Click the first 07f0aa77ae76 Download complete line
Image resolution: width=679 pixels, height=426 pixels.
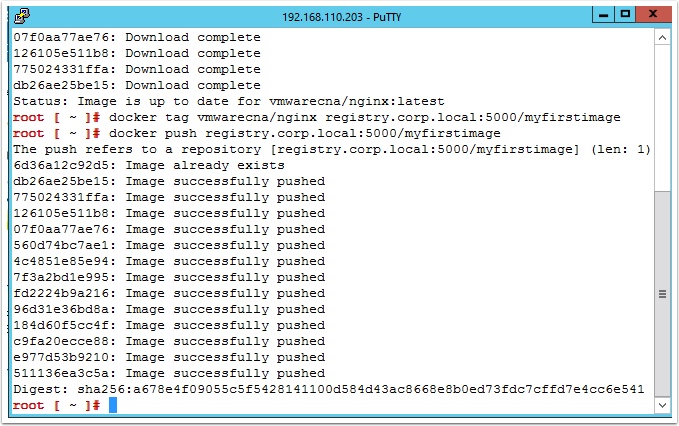[x=137, y=37]
